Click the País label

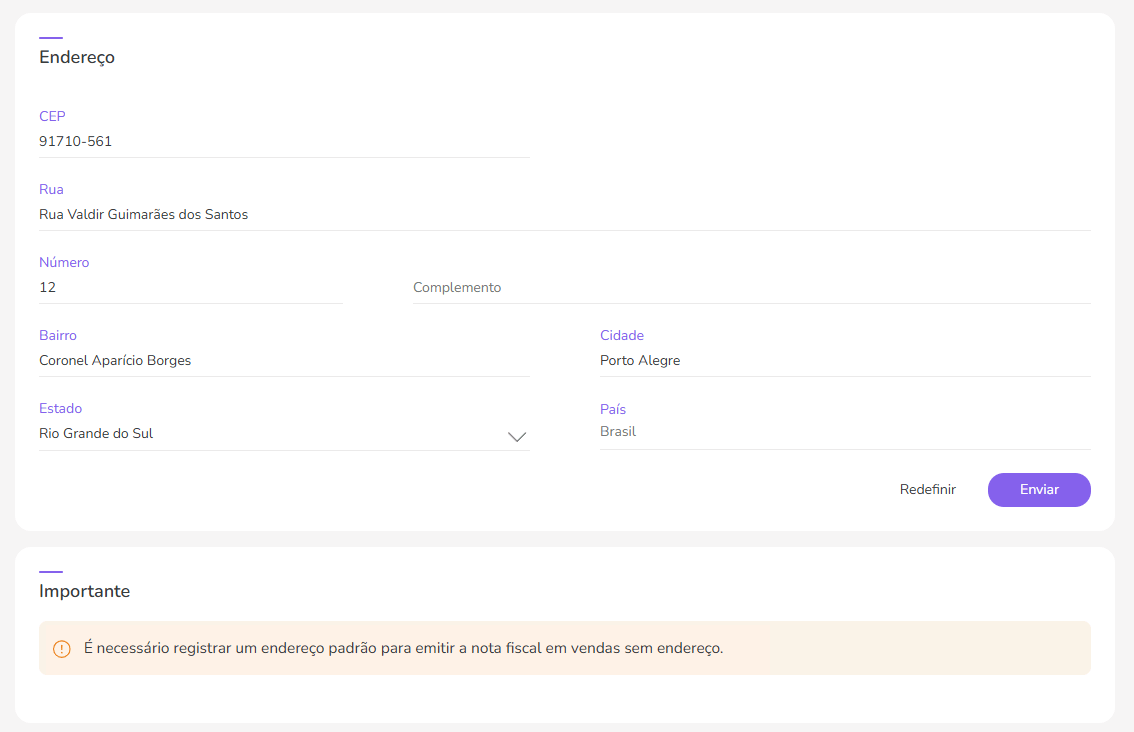coord(613,410)
